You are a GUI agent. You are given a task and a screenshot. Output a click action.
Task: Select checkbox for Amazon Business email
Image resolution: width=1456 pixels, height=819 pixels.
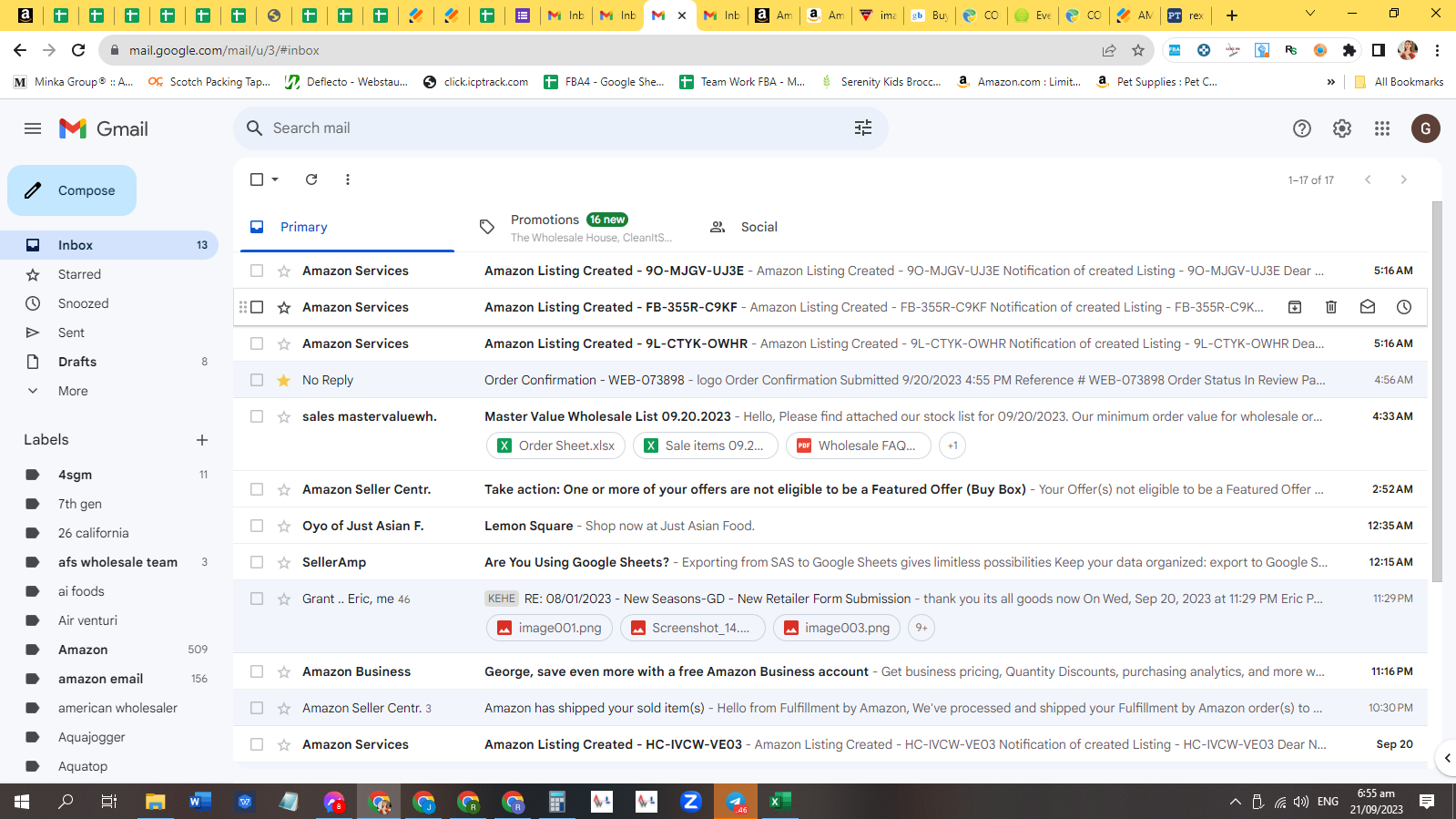click(x=257, y=671)
